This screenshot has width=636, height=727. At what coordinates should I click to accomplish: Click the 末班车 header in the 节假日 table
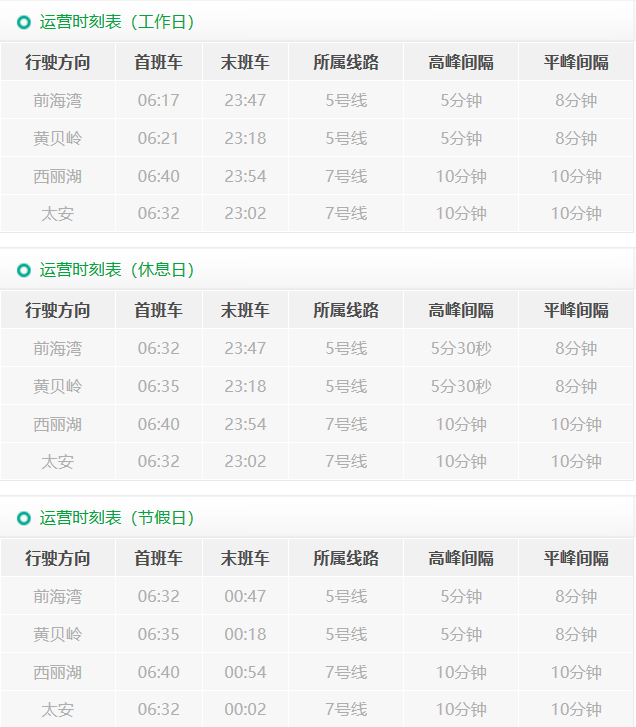pyautogui.click(x=245, y=558)
